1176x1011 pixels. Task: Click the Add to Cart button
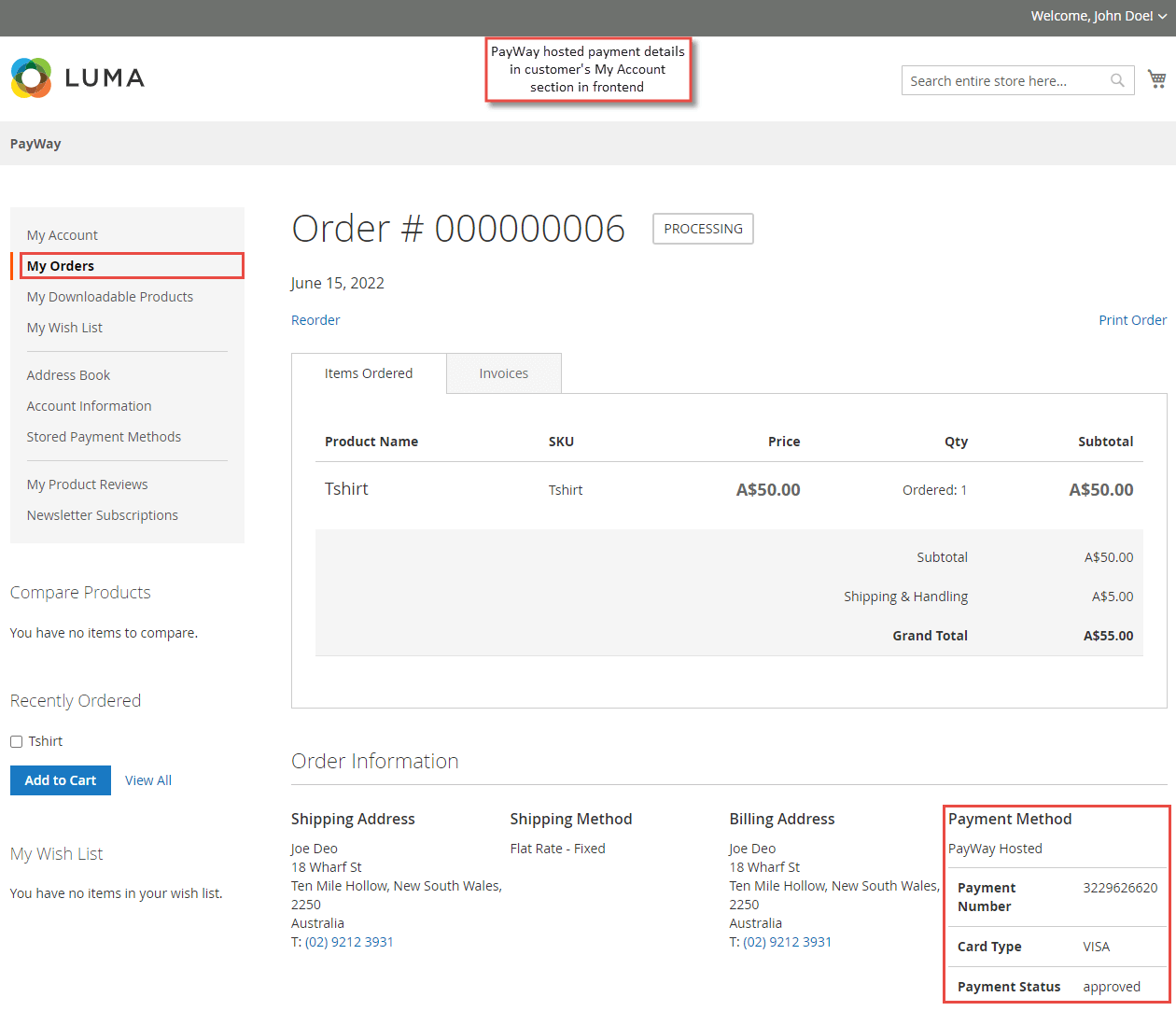(61, 780)
